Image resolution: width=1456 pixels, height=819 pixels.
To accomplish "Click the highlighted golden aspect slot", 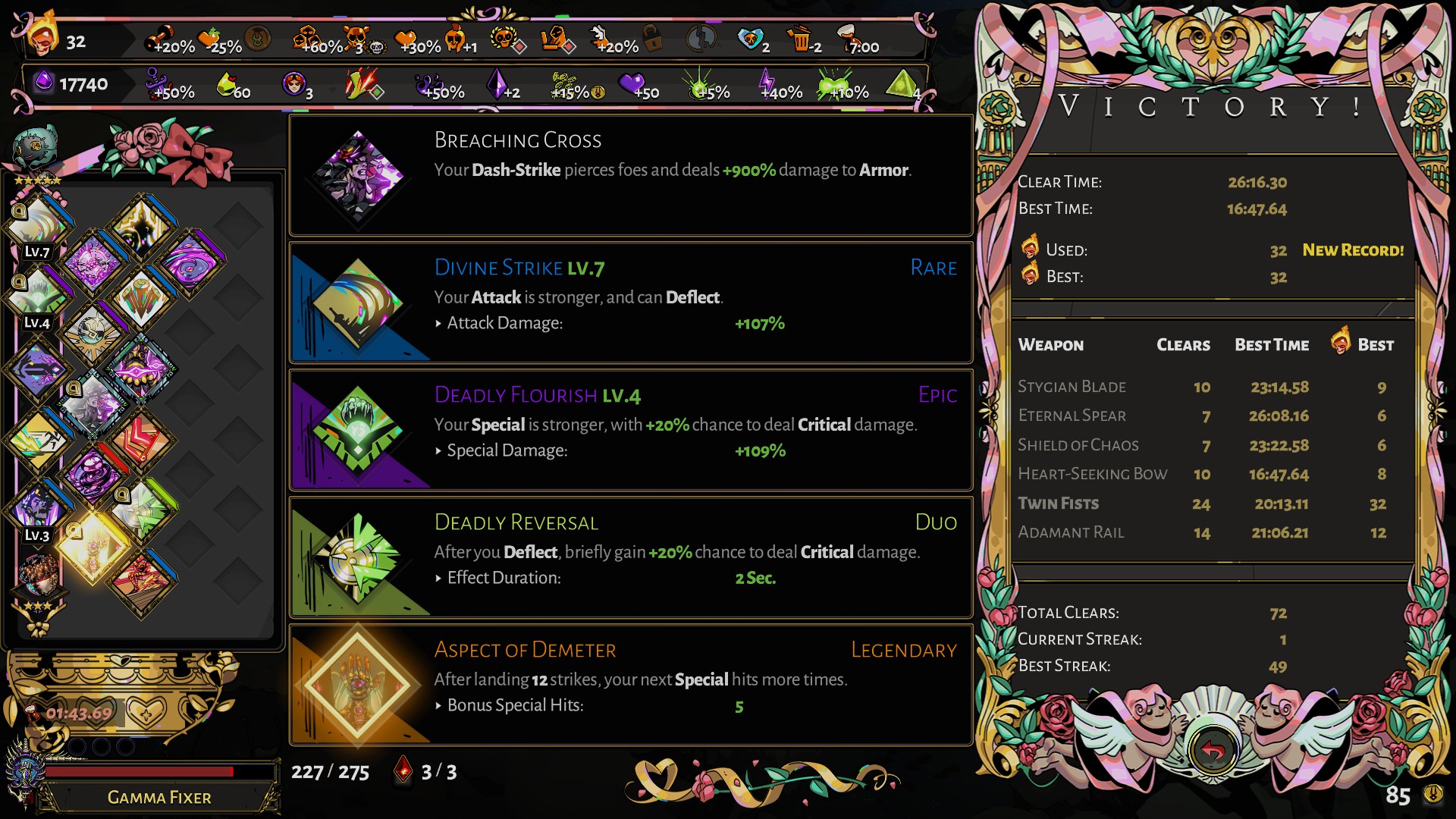I will coord(93,544).
